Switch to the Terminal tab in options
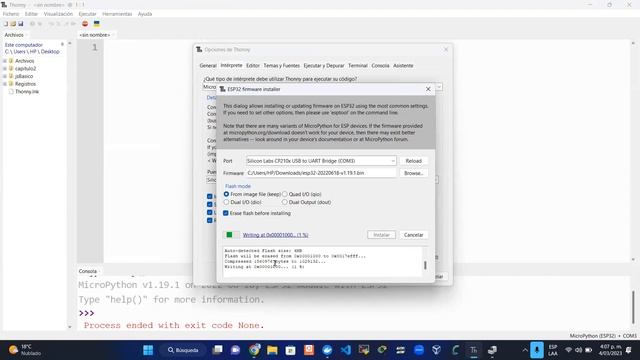This screenshot has width=640, height=360. tap(358, 66)
